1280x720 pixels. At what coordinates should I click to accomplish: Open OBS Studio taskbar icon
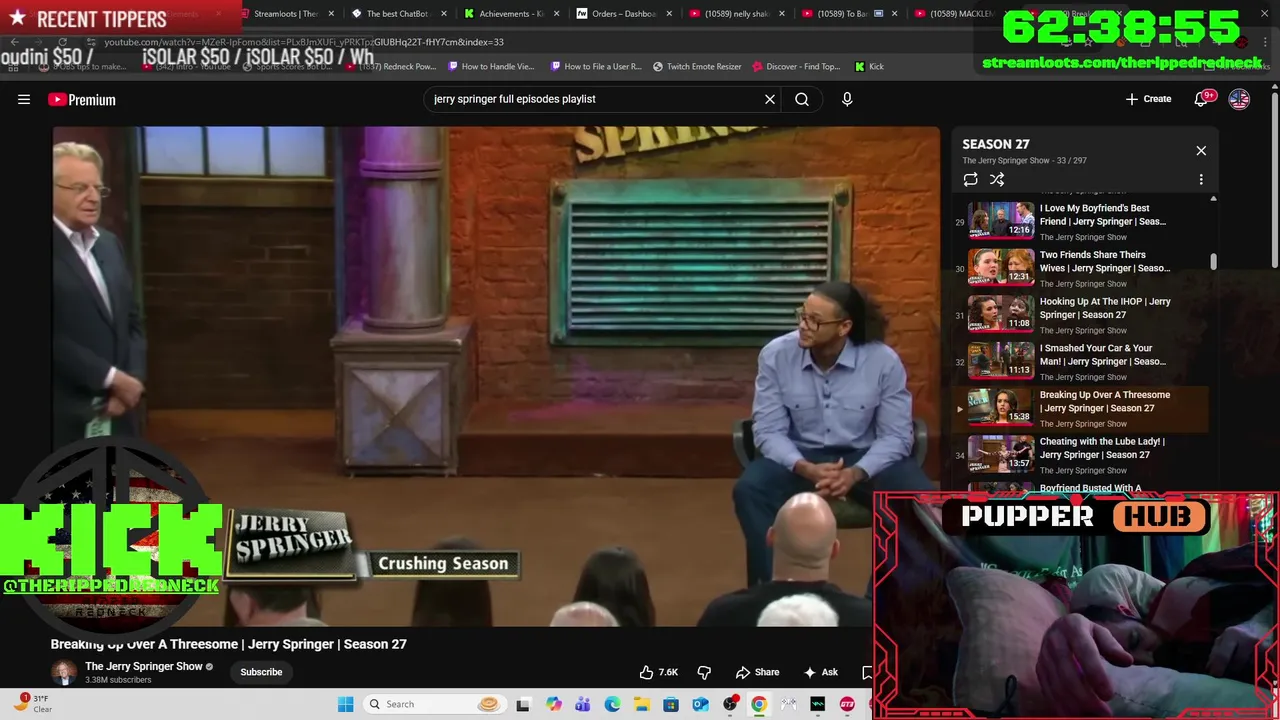730,704
